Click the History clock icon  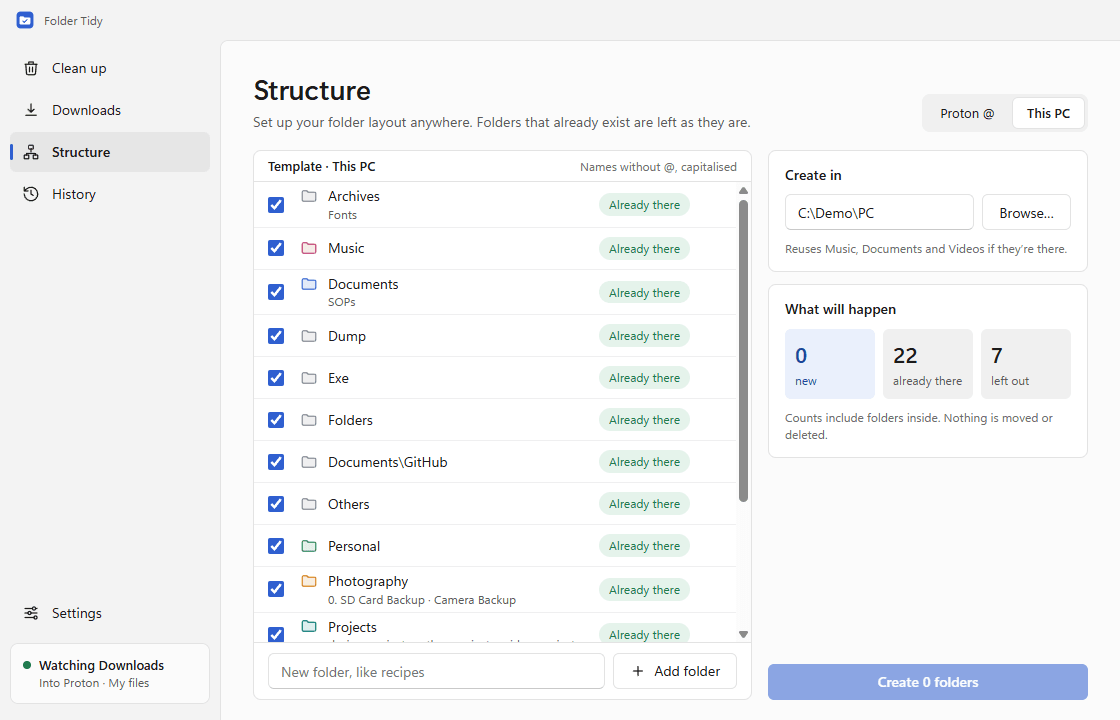click(31, 194)
